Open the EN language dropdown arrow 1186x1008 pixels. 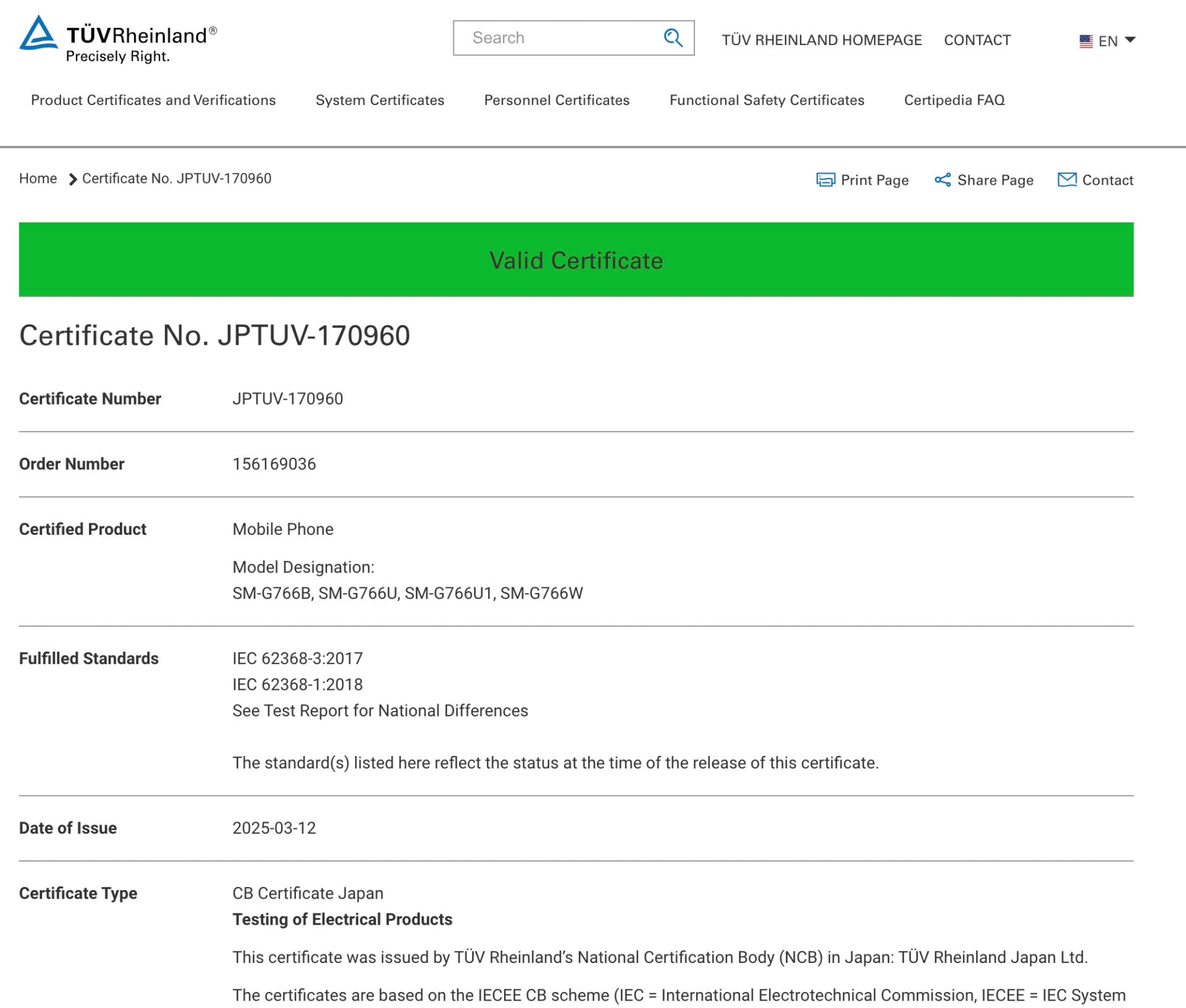[x=1130, y=40]
